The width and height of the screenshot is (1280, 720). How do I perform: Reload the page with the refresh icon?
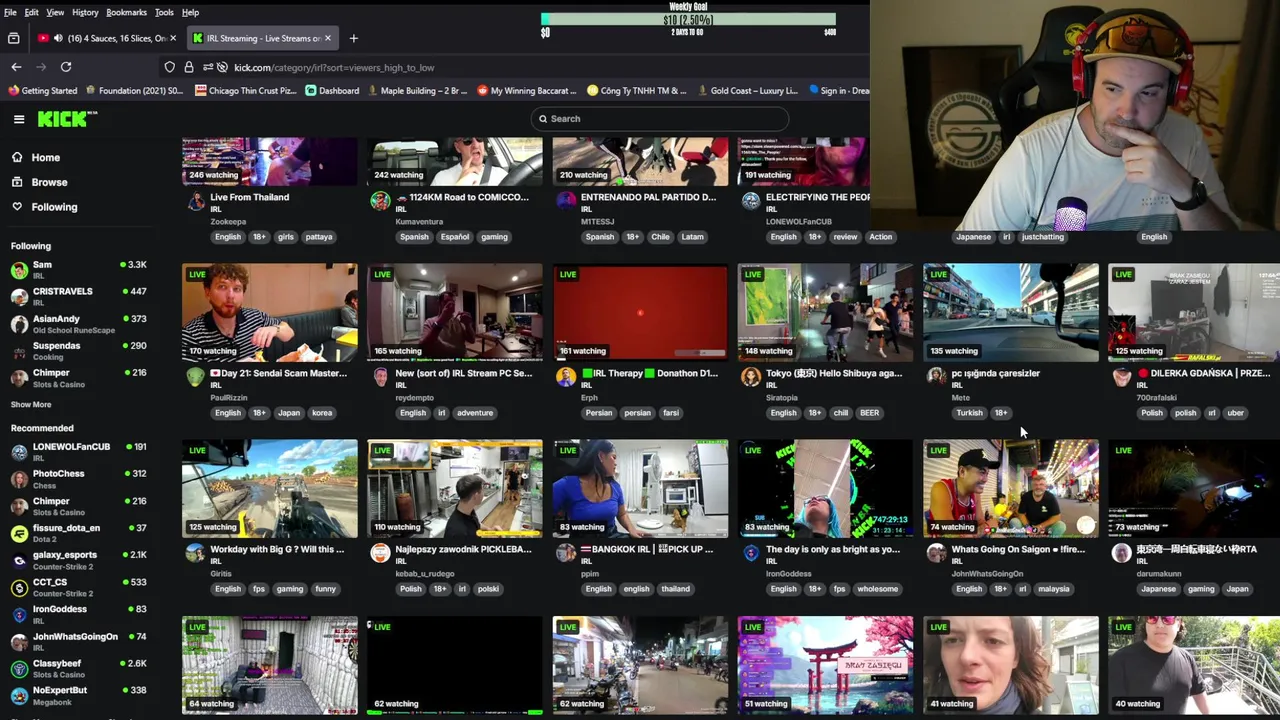click(x=66, y=67)
